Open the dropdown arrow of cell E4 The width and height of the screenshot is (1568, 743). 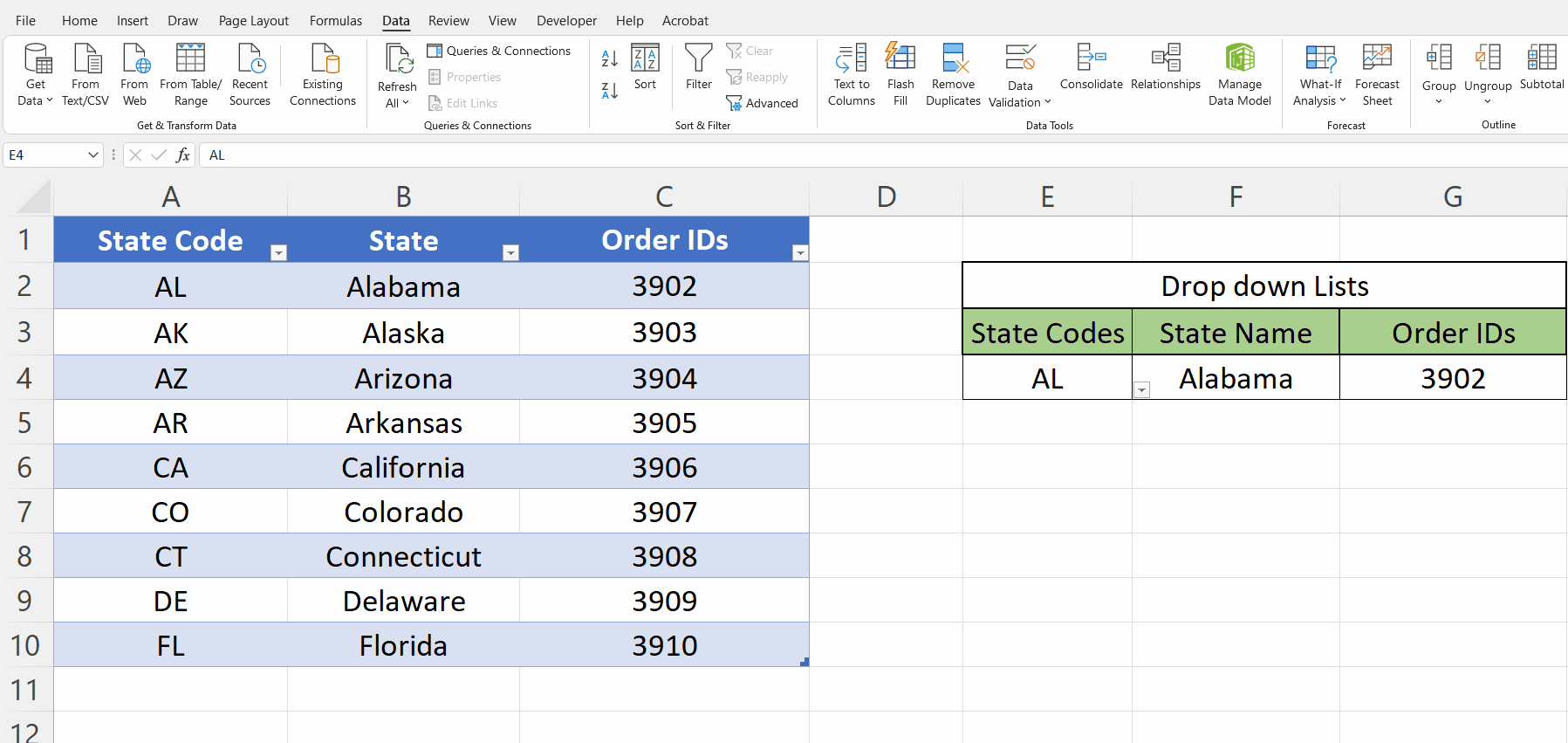pyautogui.click(x=1141, y=390)
